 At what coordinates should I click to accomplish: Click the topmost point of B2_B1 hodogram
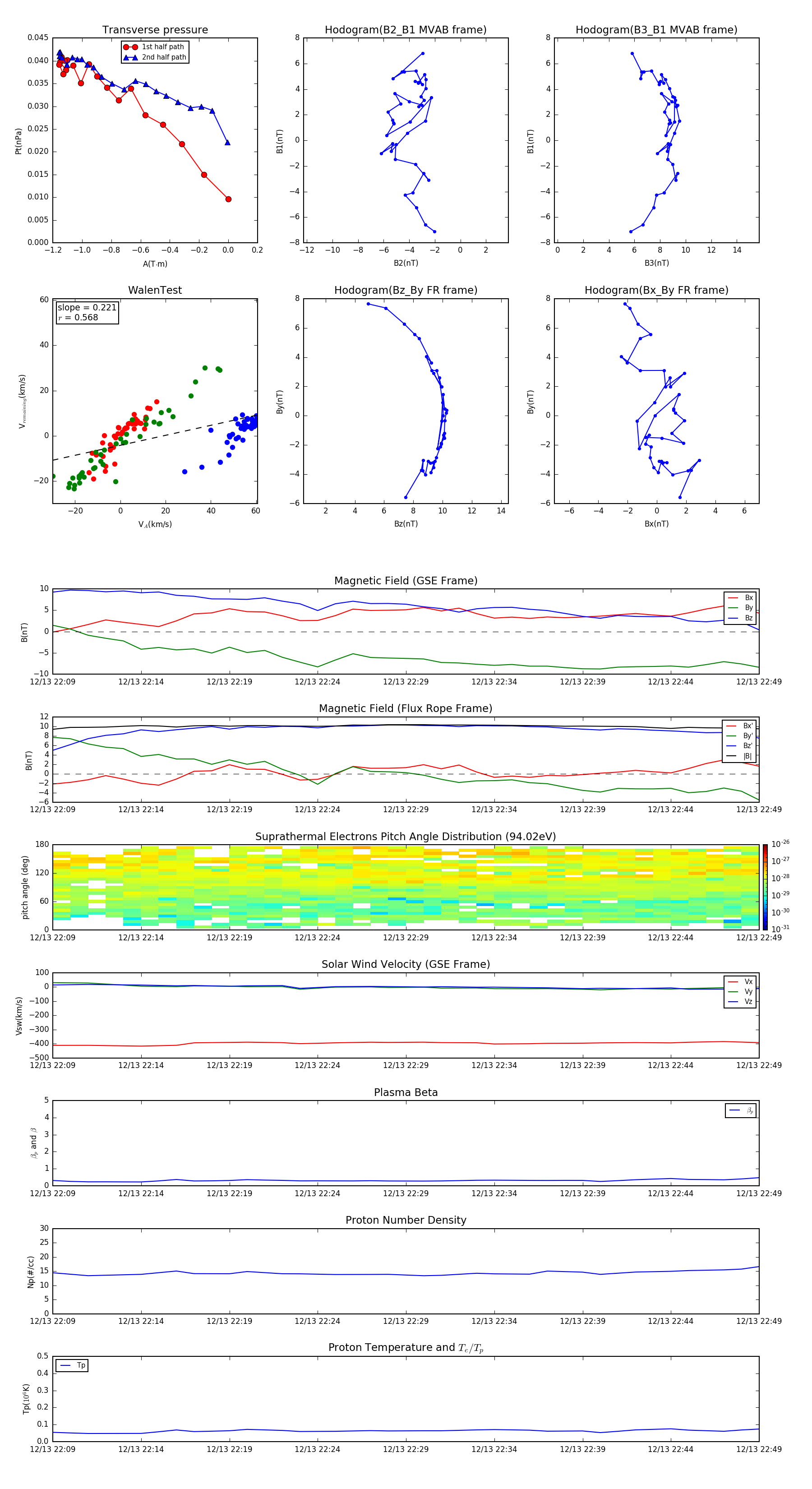coord(423,53)
